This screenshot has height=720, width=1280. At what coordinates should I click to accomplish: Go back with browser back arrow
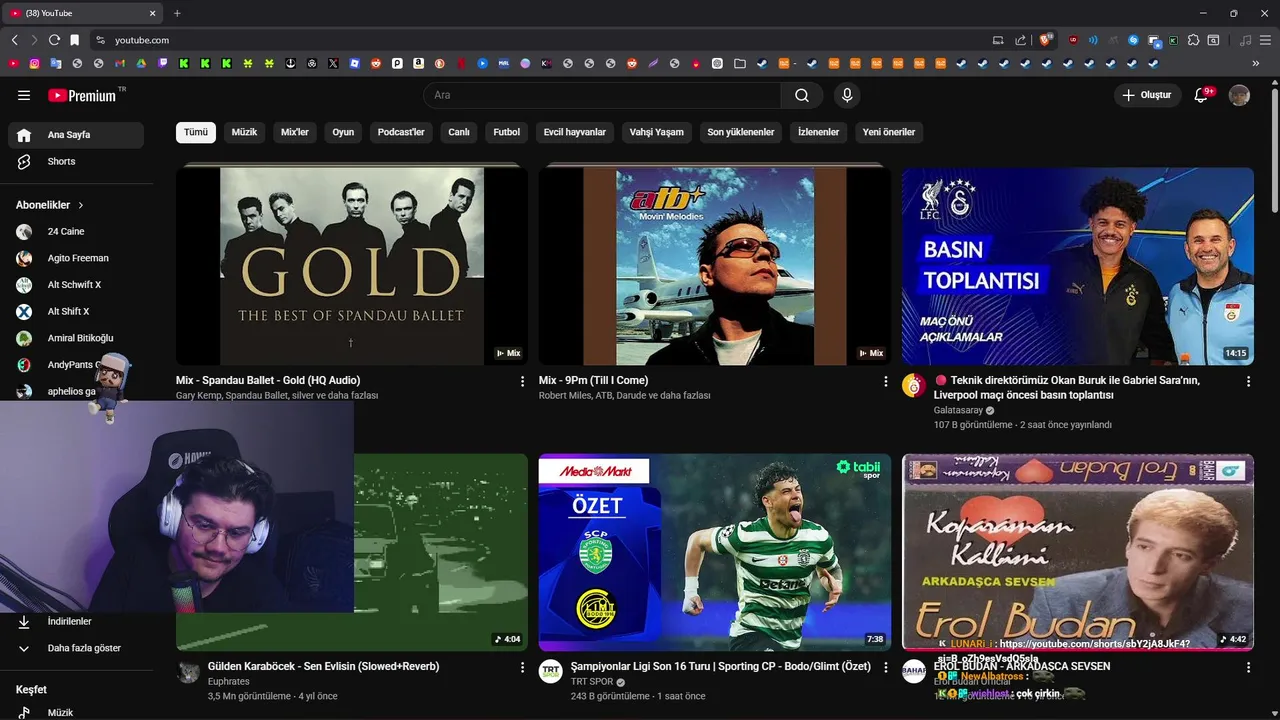coord(14,40)
